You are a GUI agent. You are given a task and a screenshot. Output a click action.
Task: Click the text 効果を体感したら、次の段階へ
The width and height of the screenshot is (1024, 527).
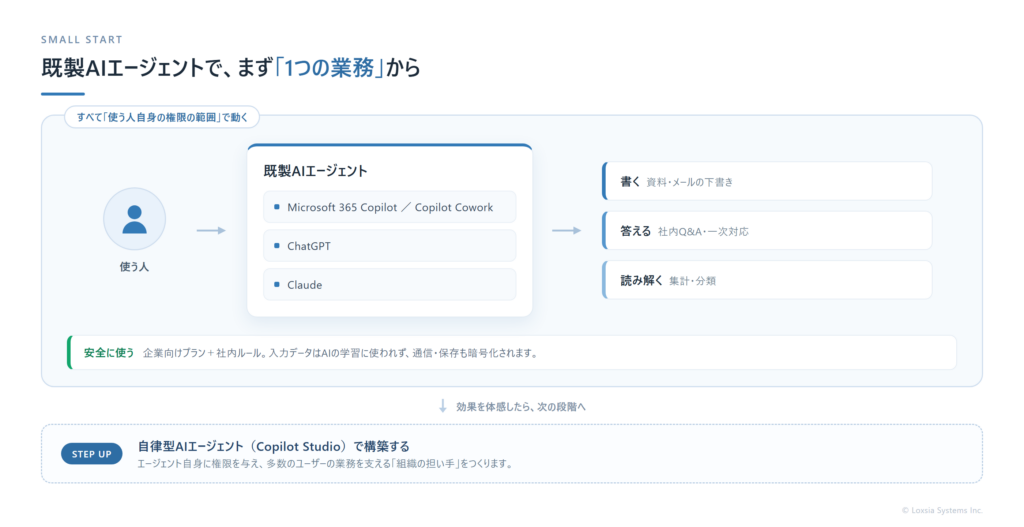coord(520,406)
